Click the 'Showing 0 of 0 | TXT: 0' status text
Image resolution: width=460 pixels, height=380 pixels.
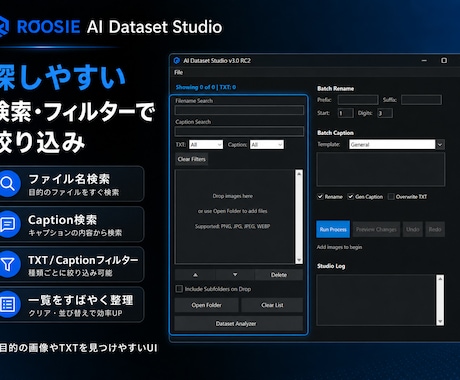[206, 87]
